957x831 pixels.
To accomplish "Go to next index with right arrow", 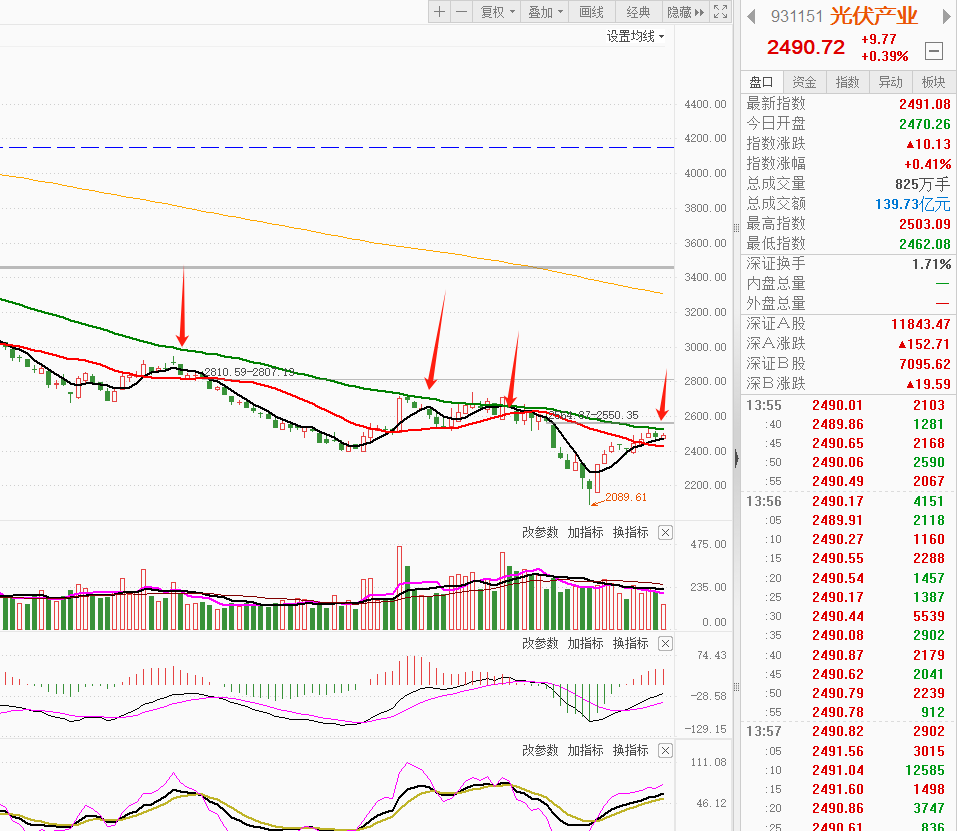I will click(941, 16).
